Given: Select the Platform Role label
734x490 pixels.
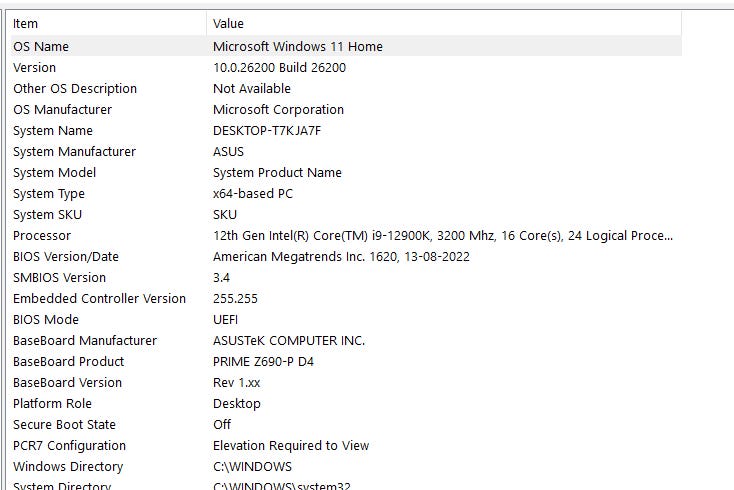Looking at the screenshot, I should (52, 403).
